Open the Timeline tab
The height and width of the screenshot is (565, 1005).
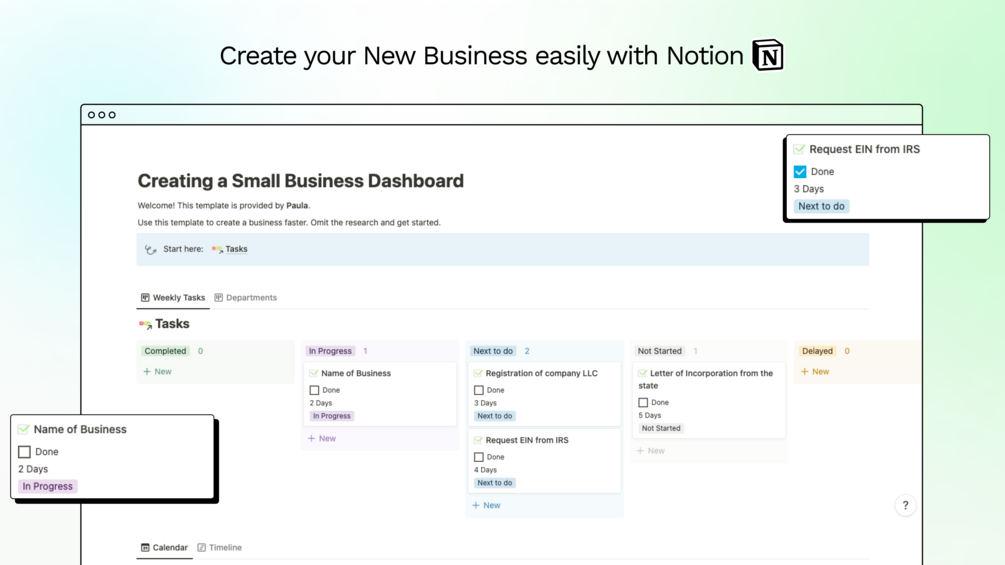219,548
